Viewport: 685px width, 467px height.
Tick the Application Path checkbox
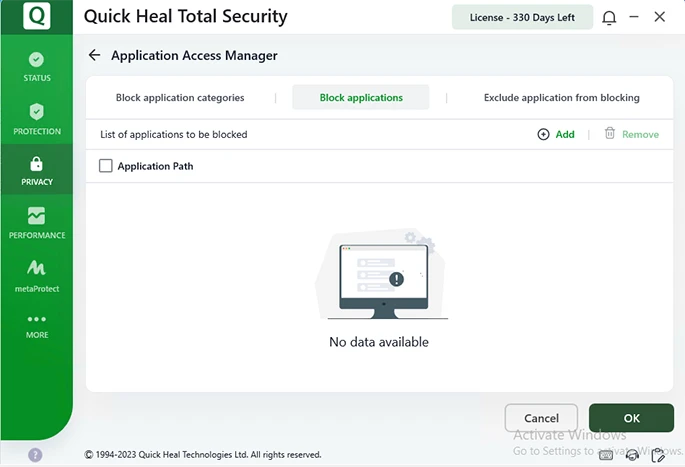click(106, 166)
